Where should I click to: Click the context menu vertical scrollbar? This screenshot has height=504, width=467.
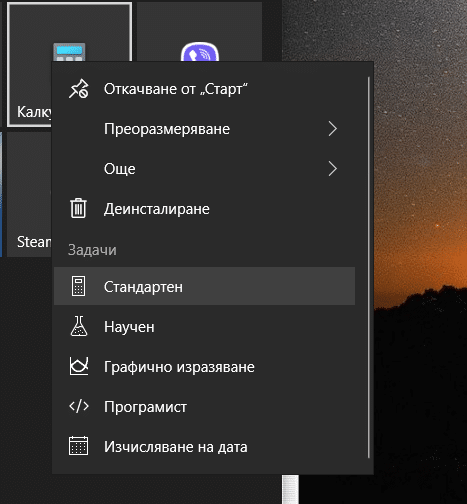[369, 267]
